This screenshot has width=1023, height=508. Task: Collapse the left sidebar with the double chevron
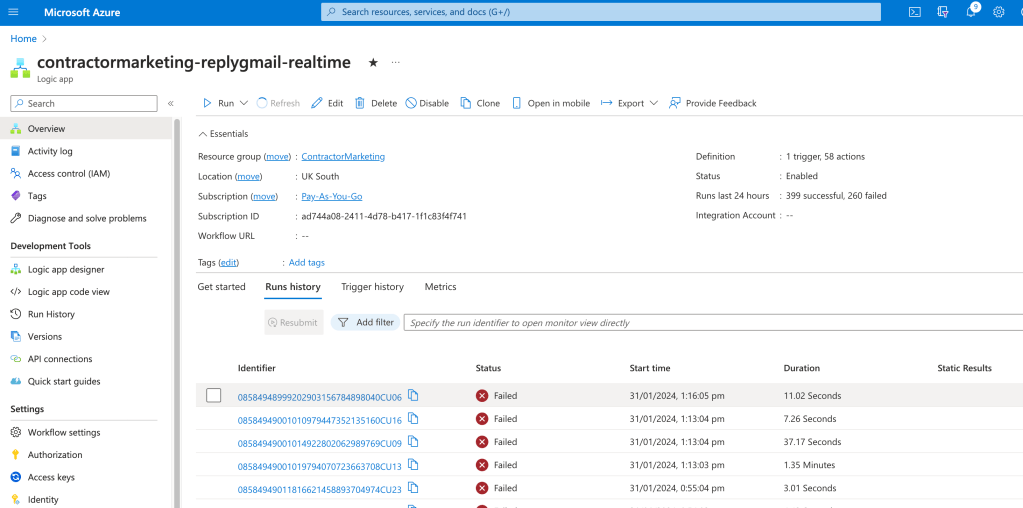tap(170, 103)
